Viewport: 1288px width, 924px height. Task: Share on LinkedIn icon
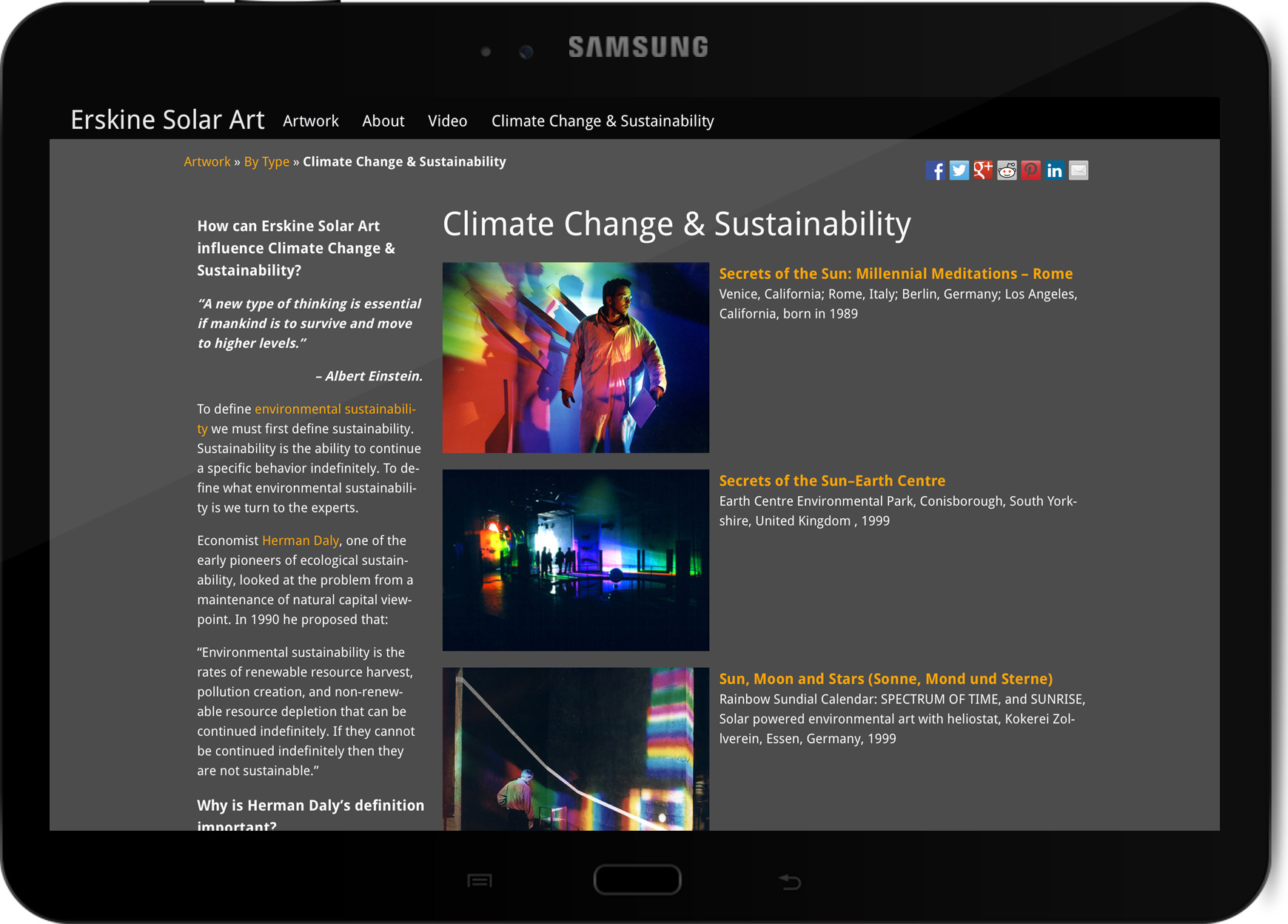click(1054, 171)
